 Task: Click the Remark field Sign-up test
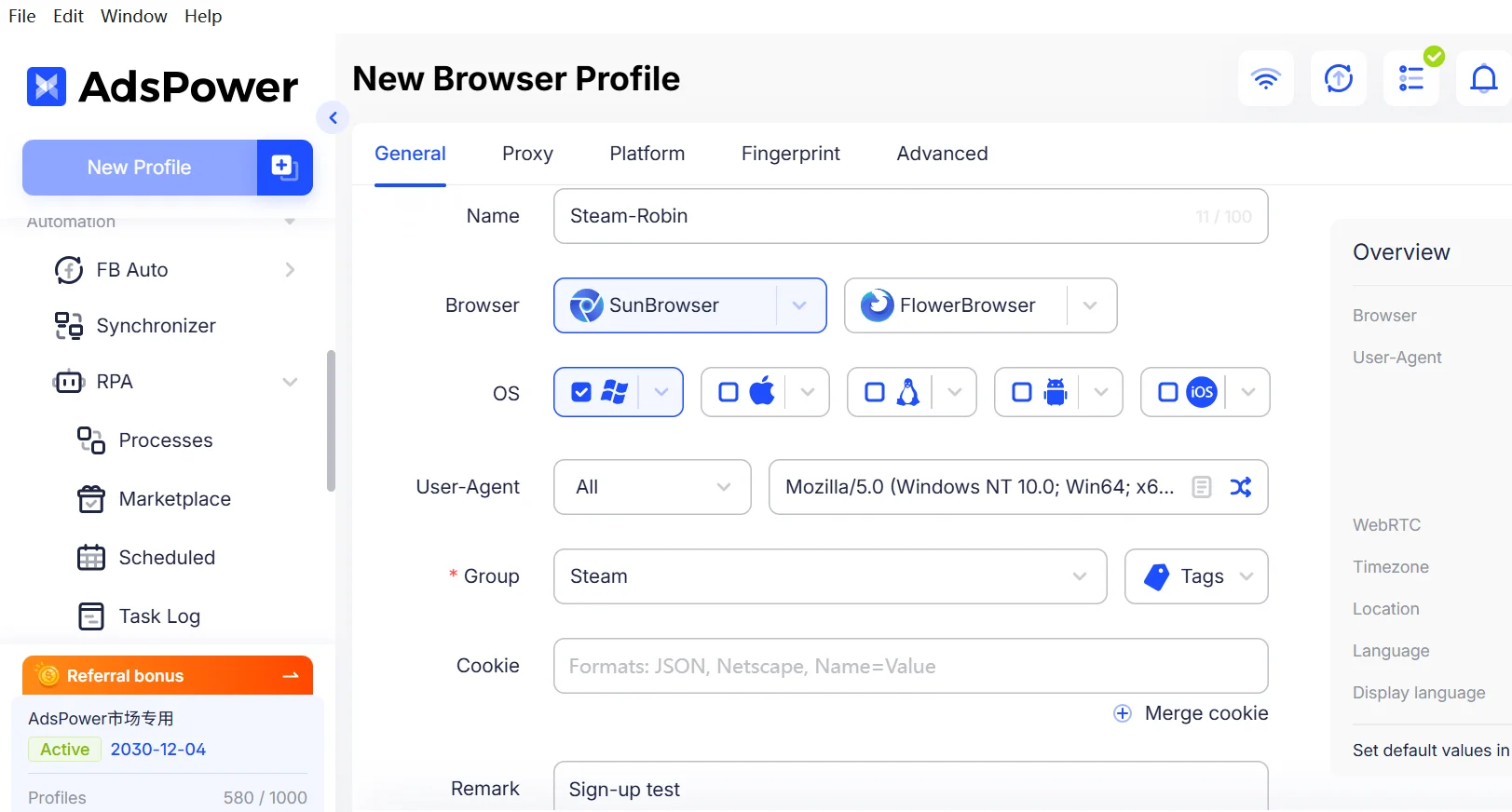[x=911, y=787]
